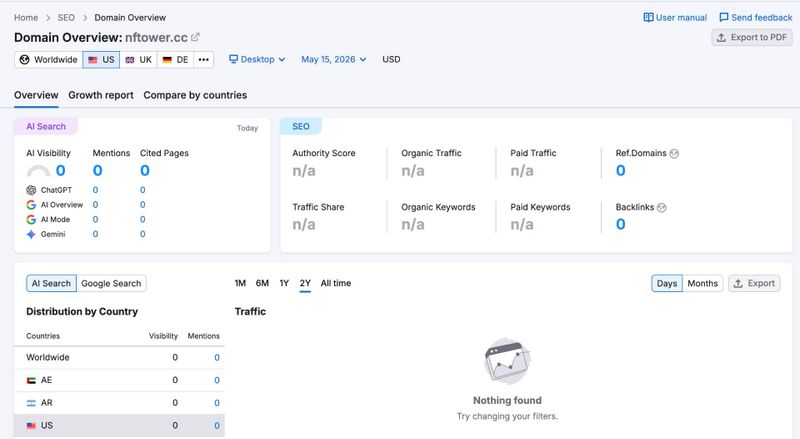Viewport: 800px width, 439px height.
Task: Select the 6M time range
Action: 262,283
